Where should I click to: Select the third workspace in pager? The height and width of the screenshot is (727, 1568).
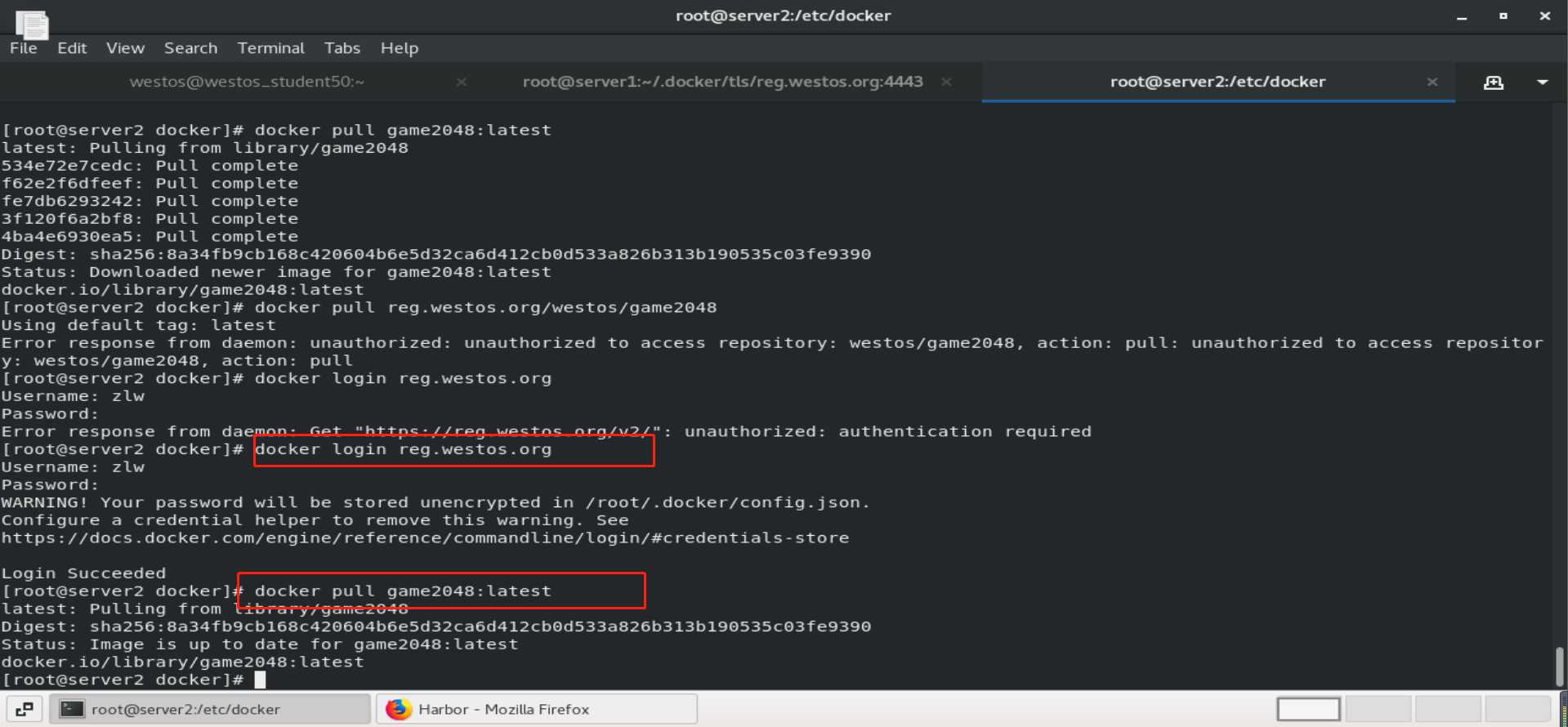[x=1448, y=709]
